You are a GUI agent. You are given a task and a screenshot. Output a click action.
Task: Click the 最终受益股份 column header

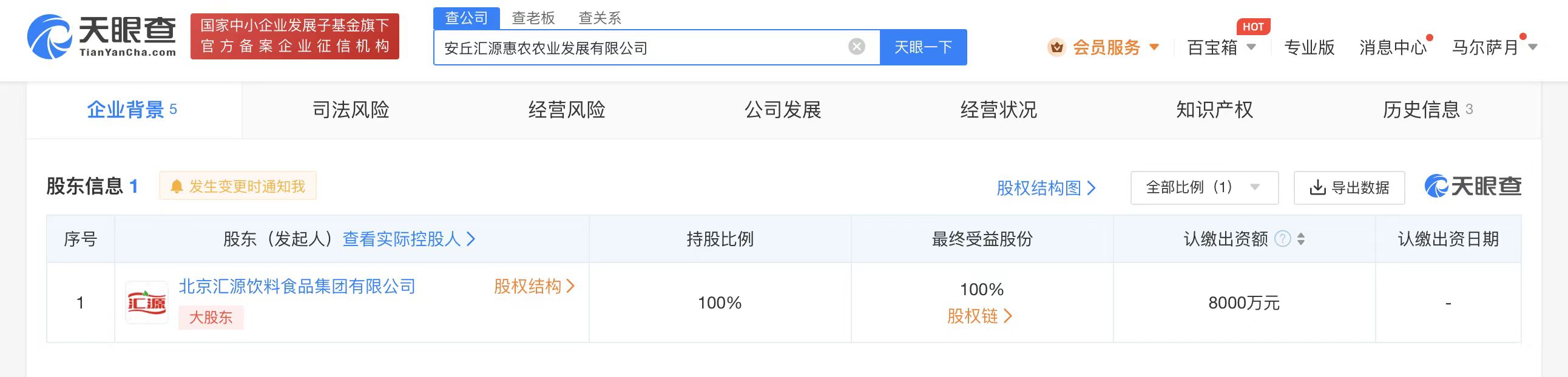pyautogui.click(x=982, y=239)
